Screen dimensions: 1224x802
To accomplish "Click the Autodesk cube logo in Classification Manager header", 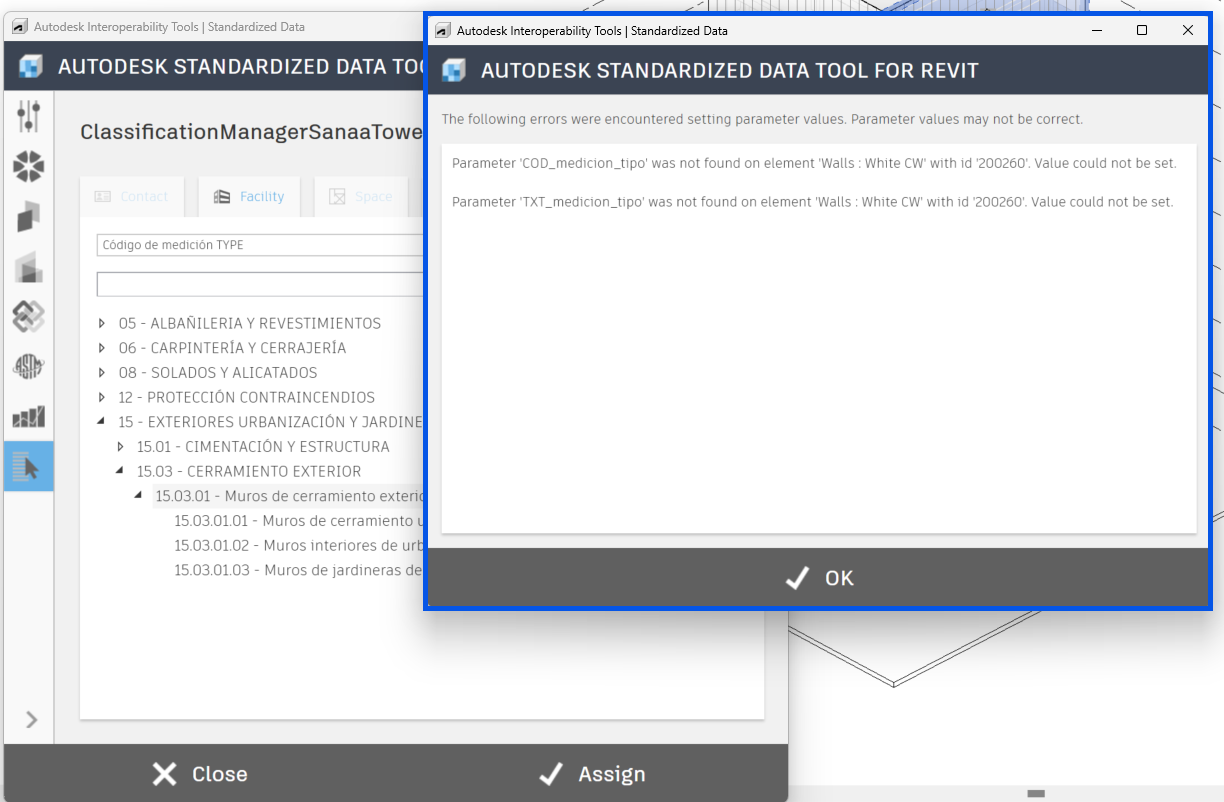I will (31, 67).
